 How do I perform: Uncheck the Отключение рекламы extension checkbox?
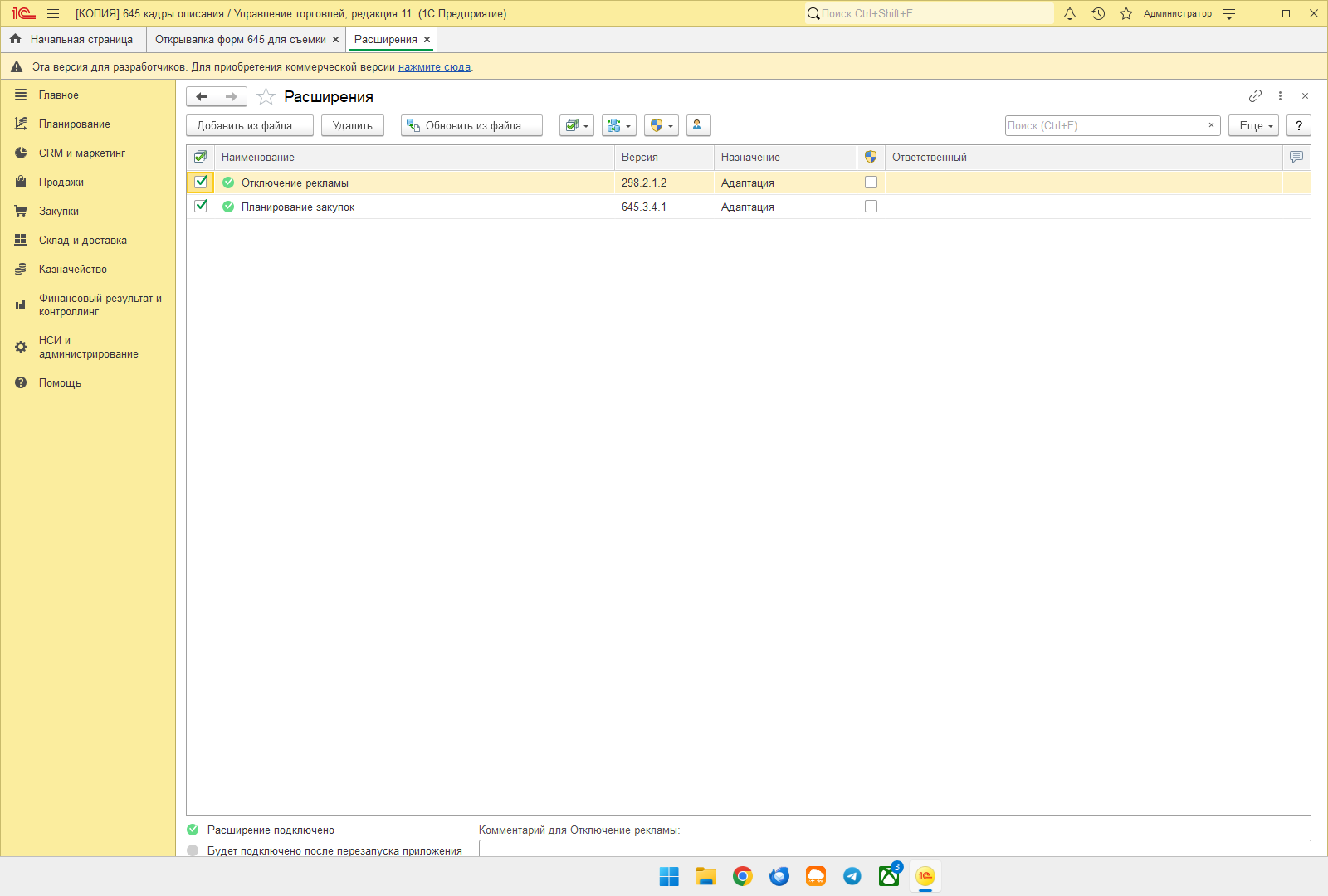tap(201, 182)
